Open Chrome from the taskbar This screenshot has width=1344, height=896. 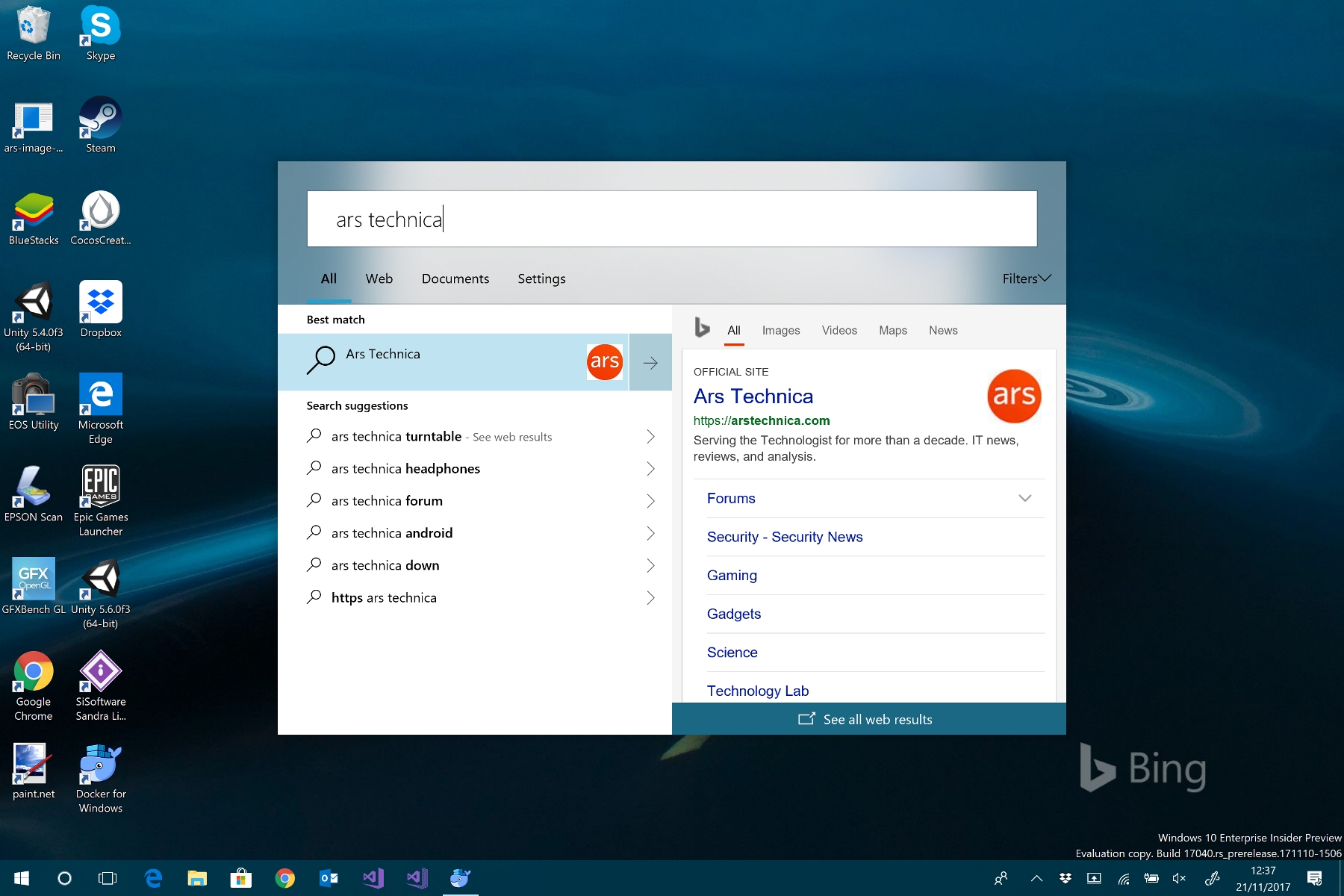(284, 878)
